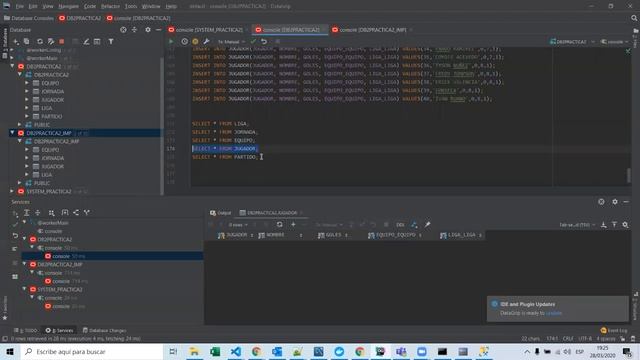The image size is (640, 360).
Task: Open the Tab-separated (TSV) extractor dropdown
Action: (x=577, y=225)
